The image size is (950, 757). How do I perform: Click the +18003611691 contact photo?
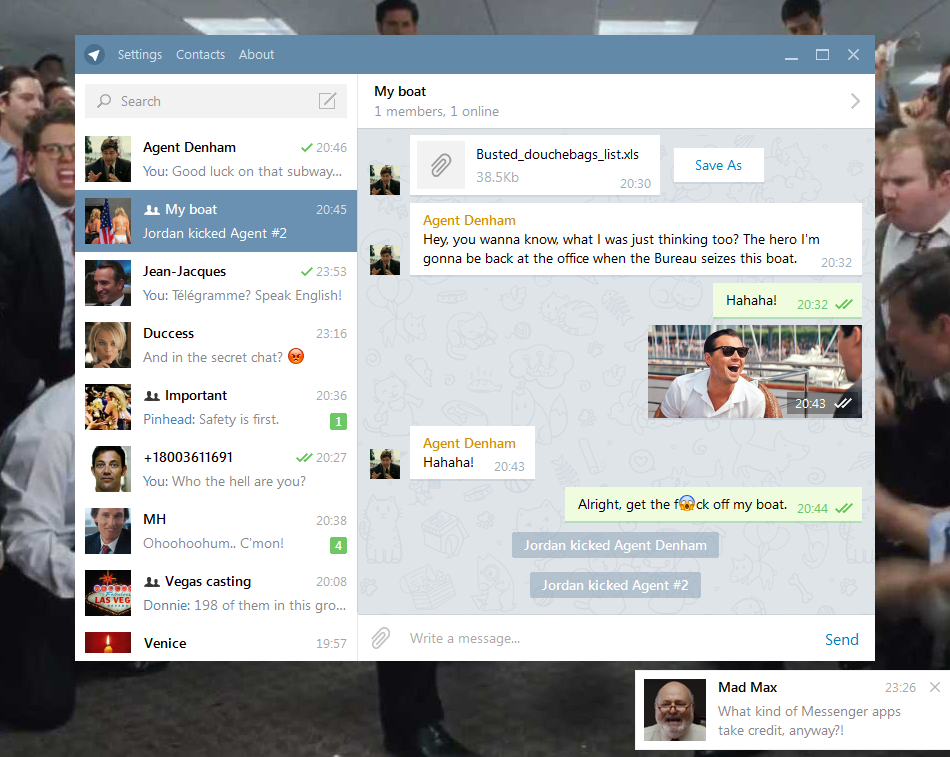(x=108, y=469)
